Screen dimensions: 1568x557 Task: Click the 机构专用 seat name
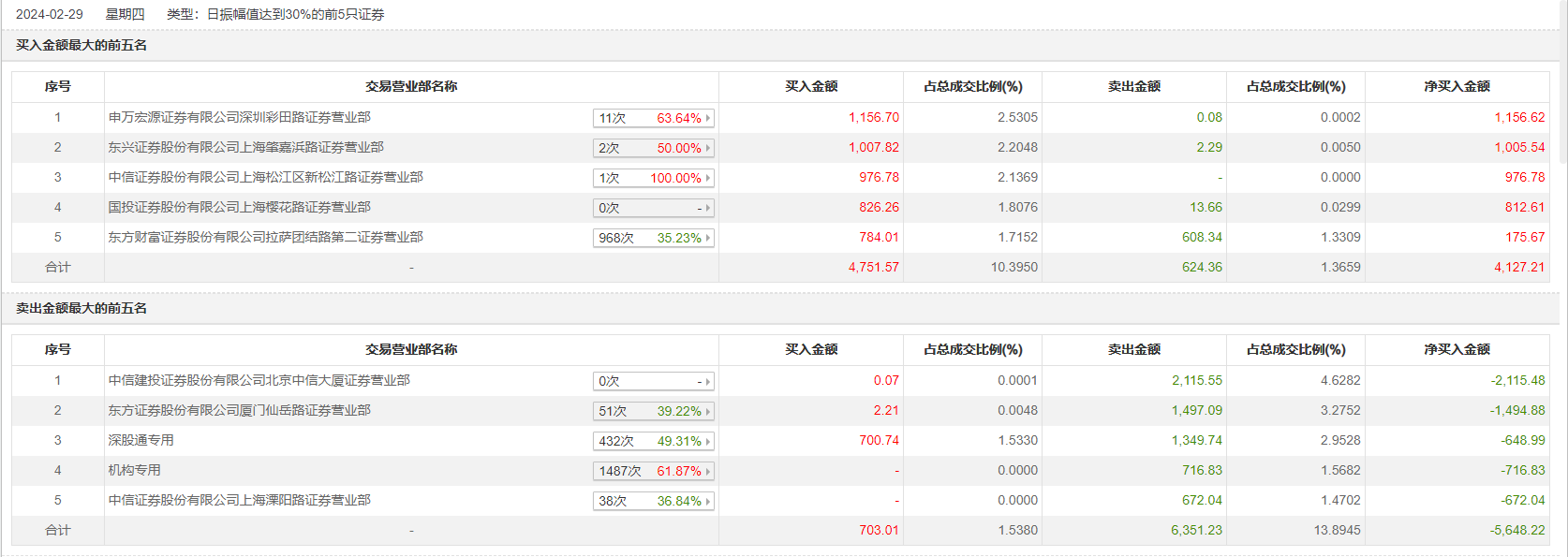coord(134,470)
